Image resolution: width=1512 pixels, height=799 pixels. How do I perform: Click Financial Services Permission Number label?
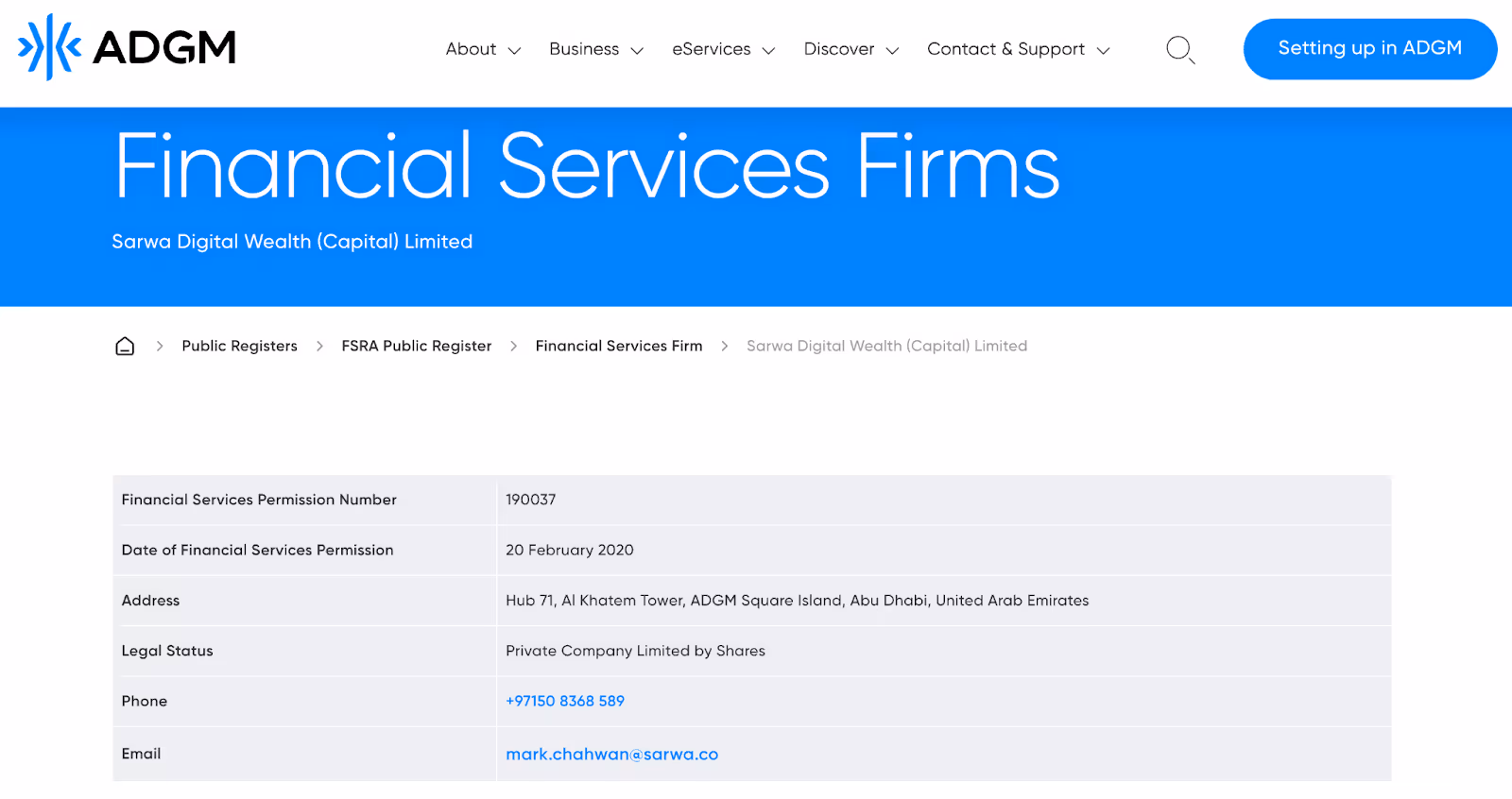tap(259, 500)
